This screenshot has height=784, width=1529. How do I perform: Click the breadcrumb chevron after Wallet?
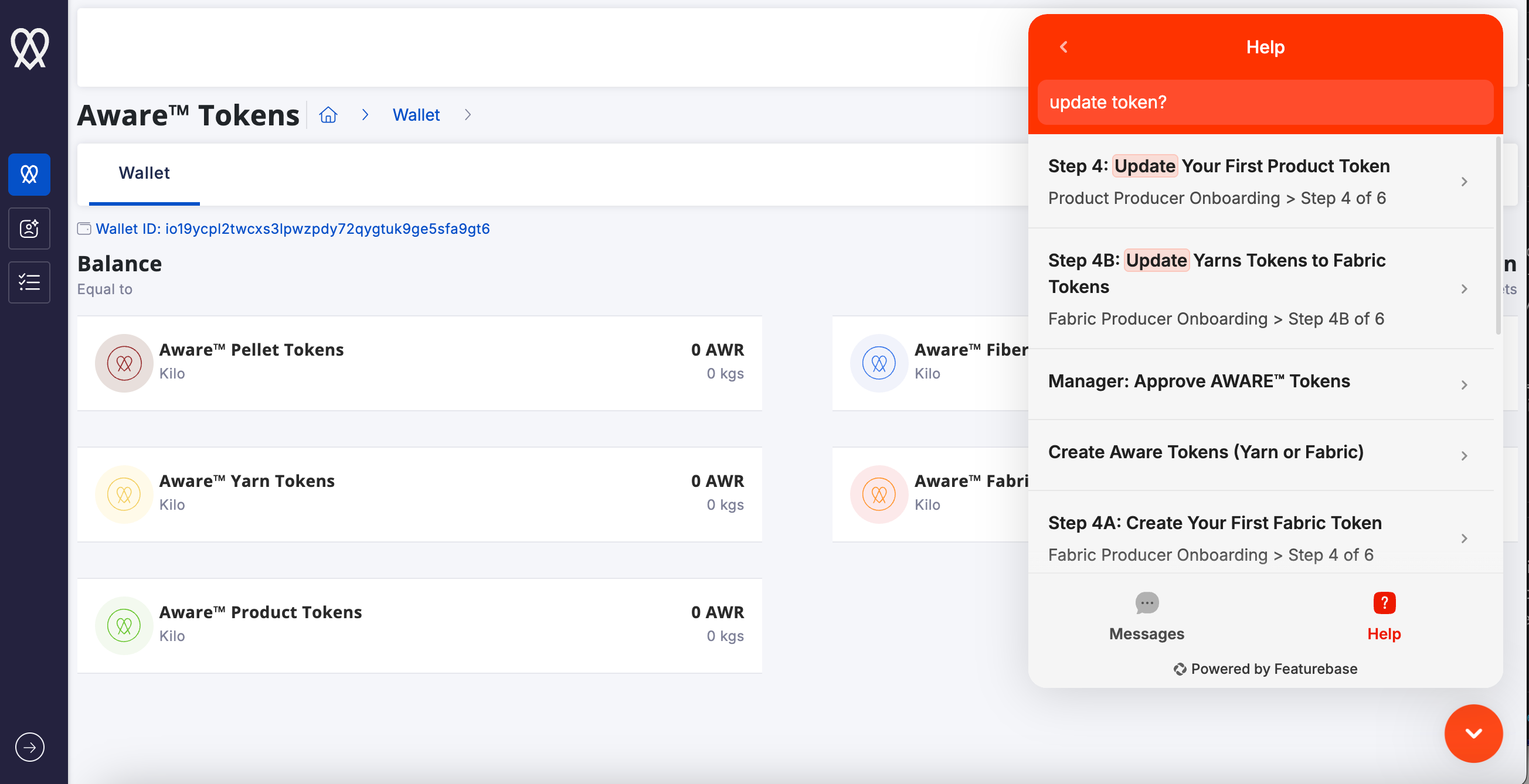(468, 114)
